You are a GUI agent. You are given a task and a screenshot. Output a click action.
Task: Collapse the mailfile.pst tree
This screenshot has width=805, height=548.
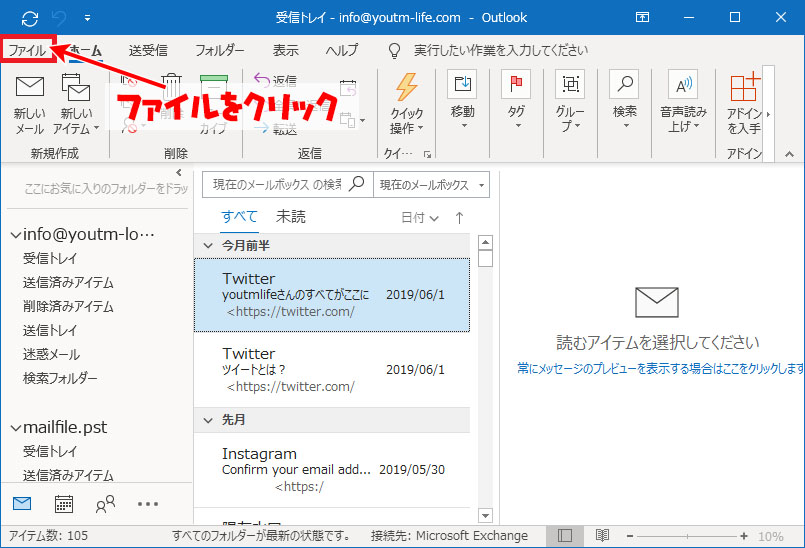pos(16,428)
